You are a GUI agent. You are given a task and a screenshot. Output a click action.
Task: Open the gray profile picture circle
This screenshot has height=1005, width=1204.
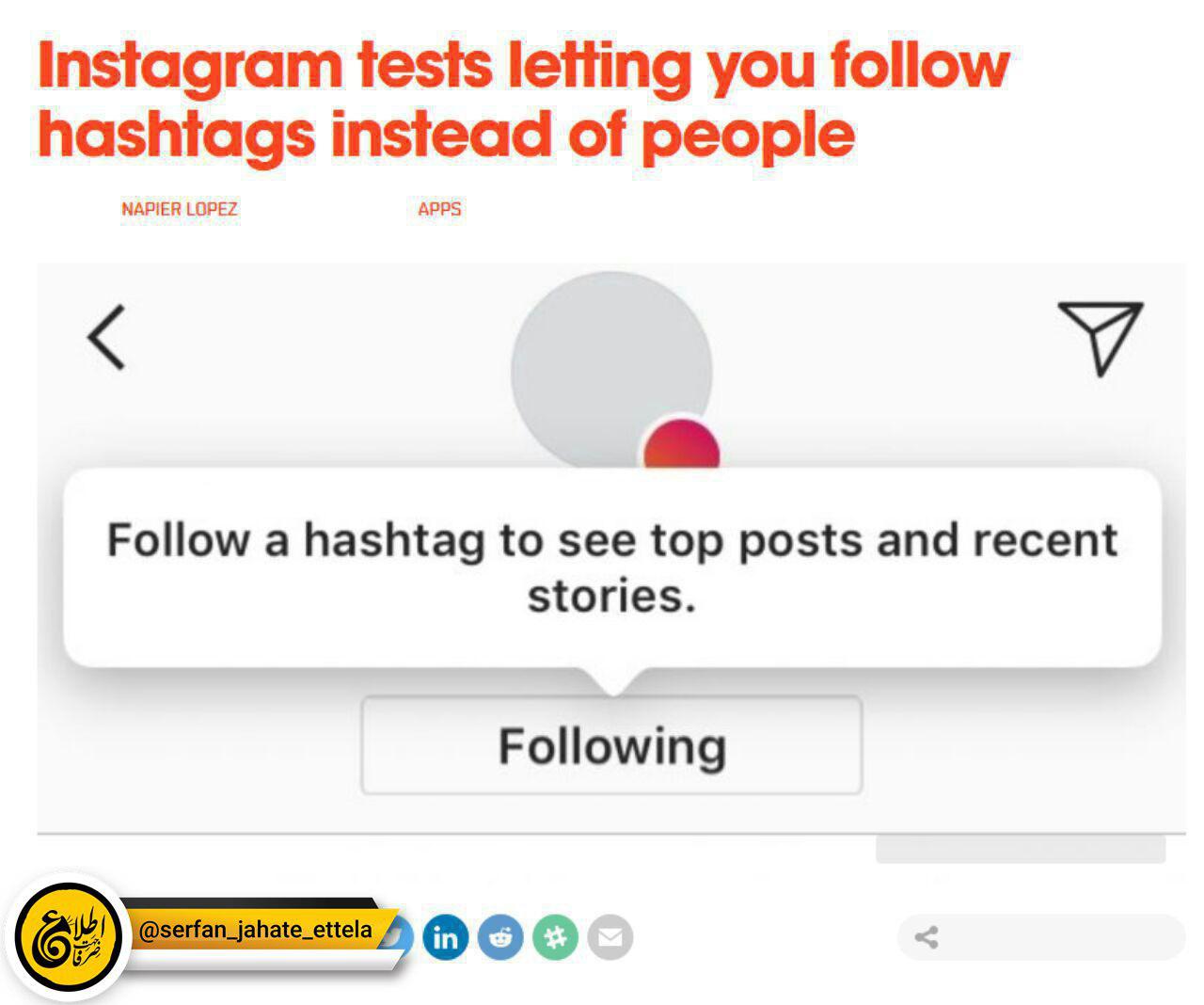pyautogui.click(x=611, y=371)
